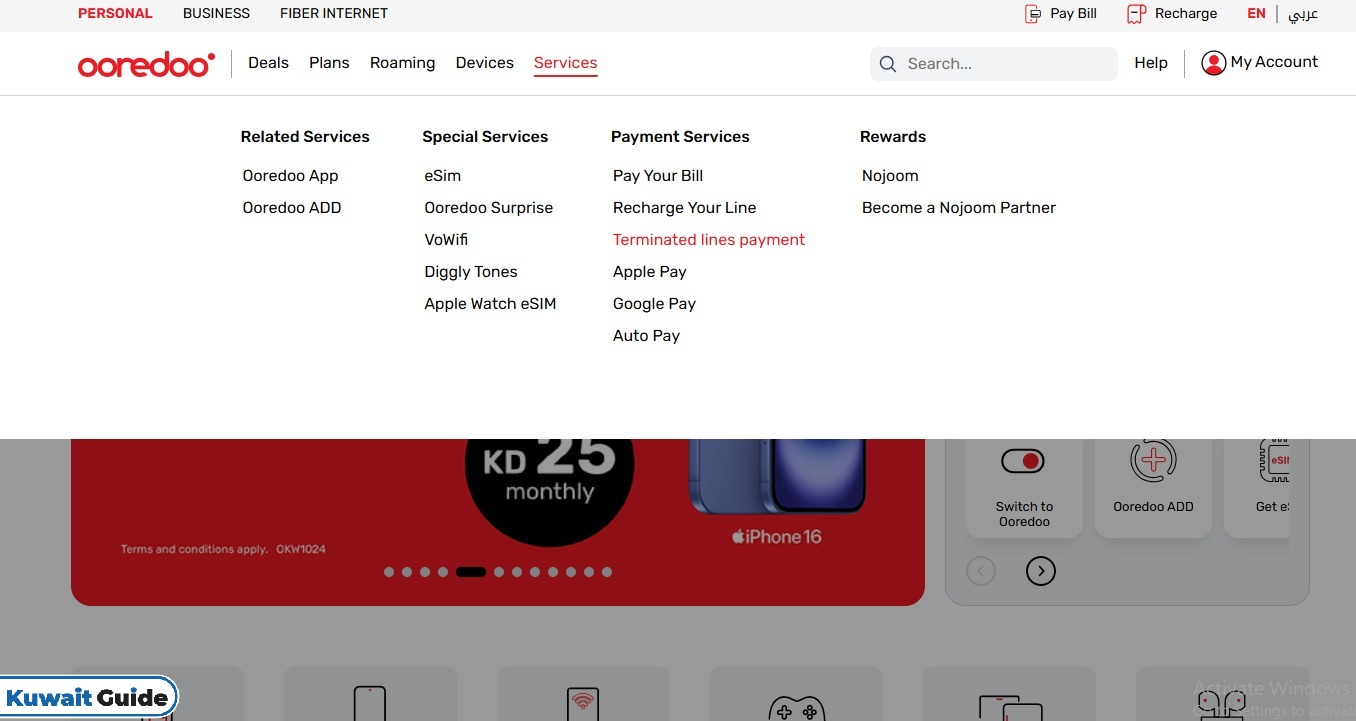Open Terminated lines payment link
1356x721 pixels.
pos(709,240)
